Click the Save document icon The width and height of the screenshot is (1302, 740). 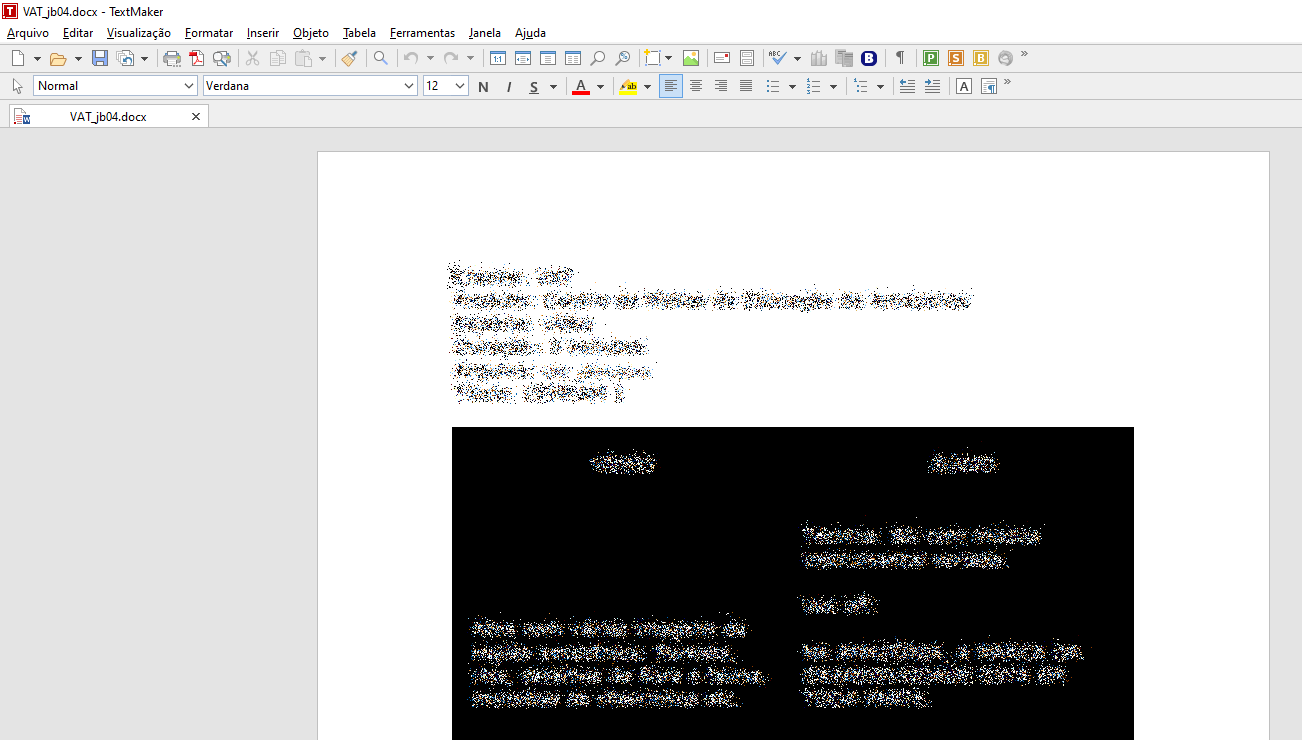tap(100, 58)
